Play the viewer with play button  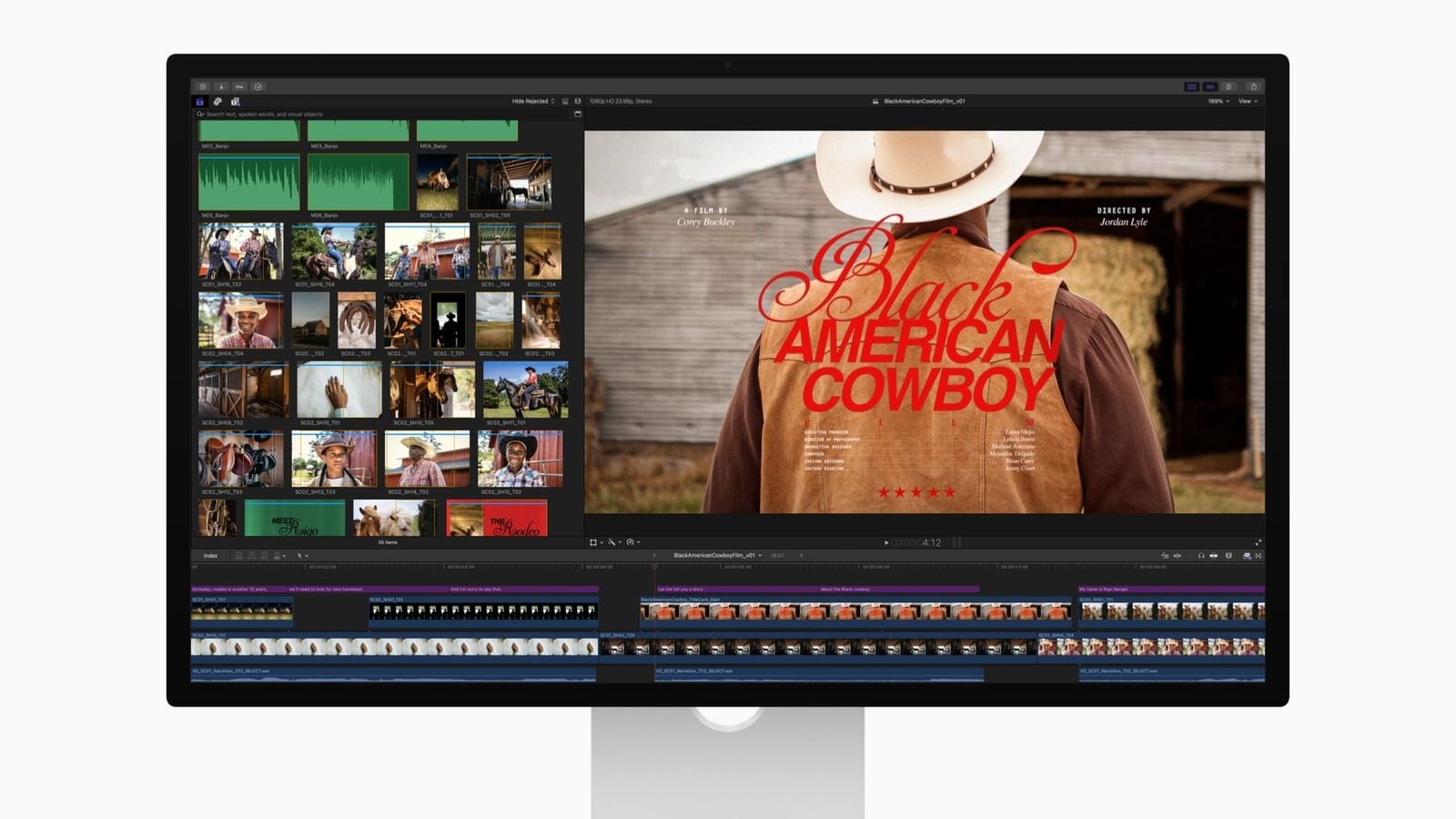pos(886,542)
